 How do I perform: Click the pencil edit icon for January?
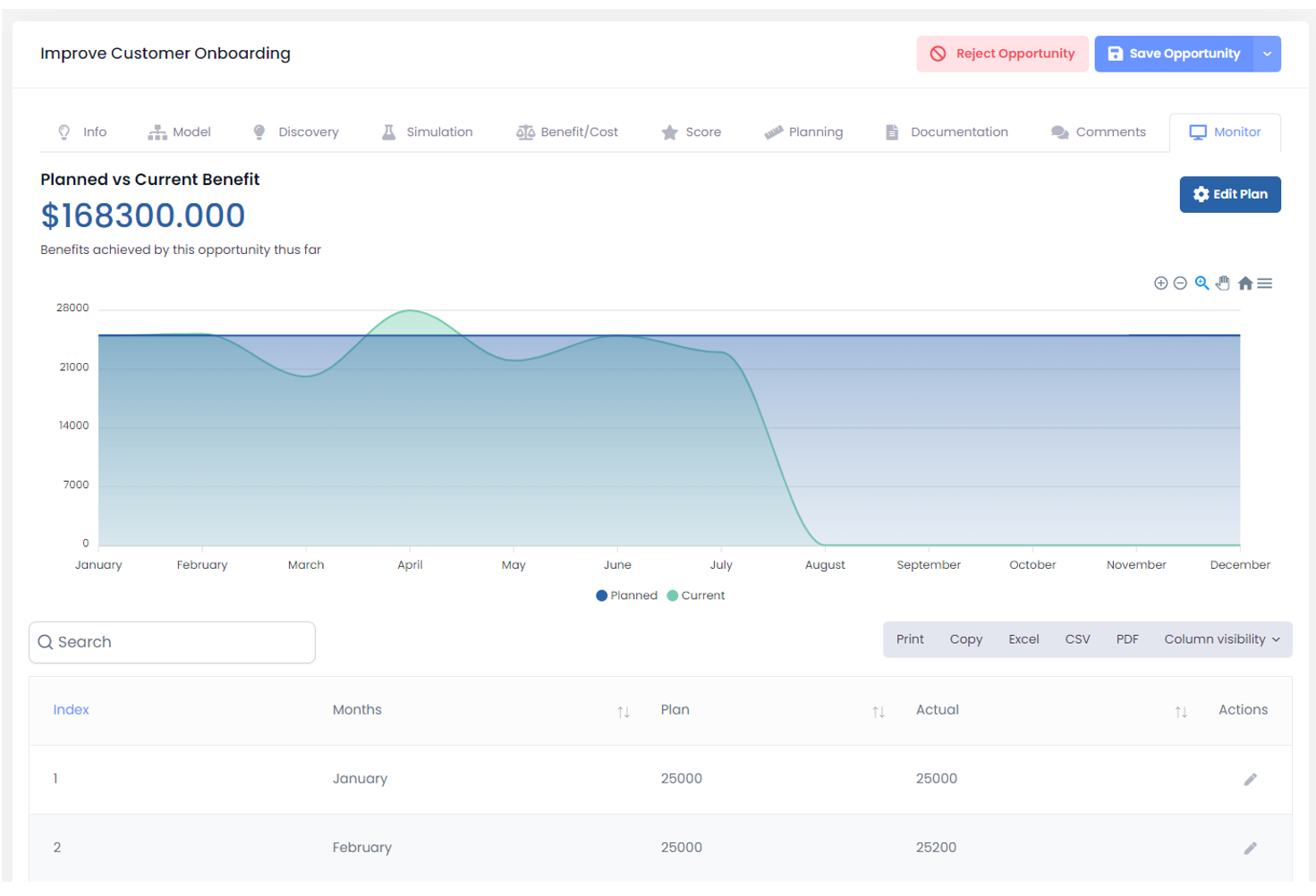coord(1250,780)
